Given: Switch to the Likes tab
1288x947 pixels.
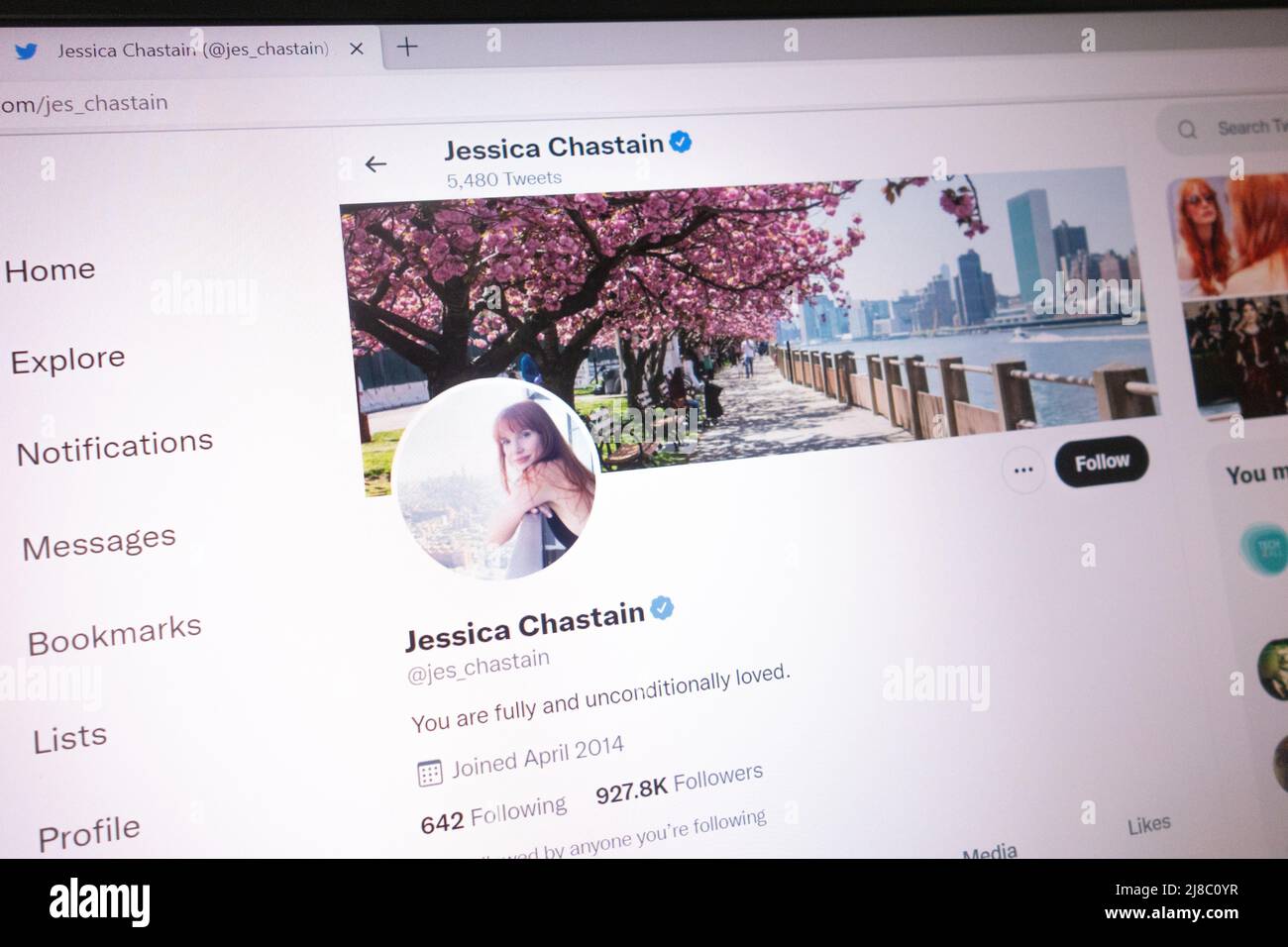Looking at the screenshot, I should pos(1148,824).
